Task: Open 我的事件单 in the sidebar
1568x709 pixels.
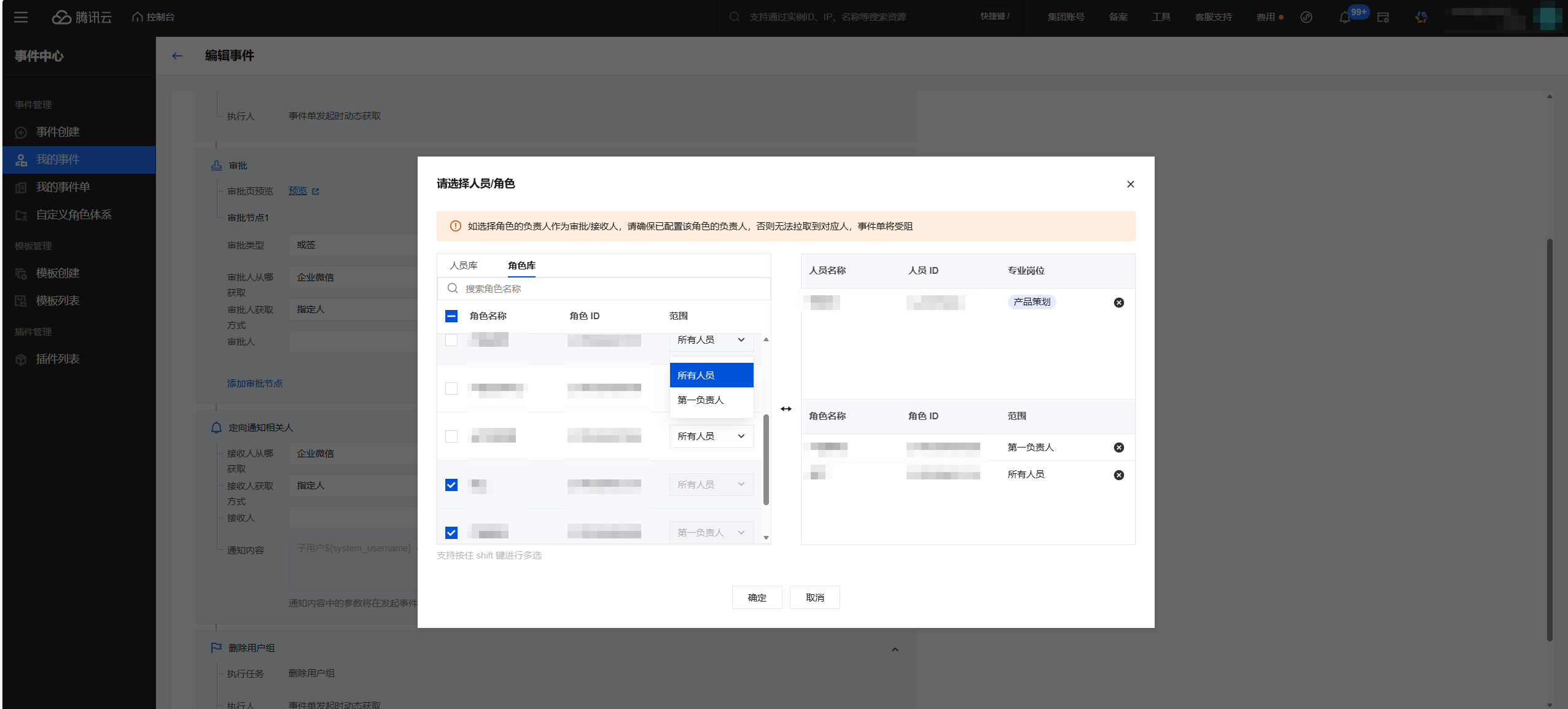Action: pyautogui.click(x=63, y=187)
